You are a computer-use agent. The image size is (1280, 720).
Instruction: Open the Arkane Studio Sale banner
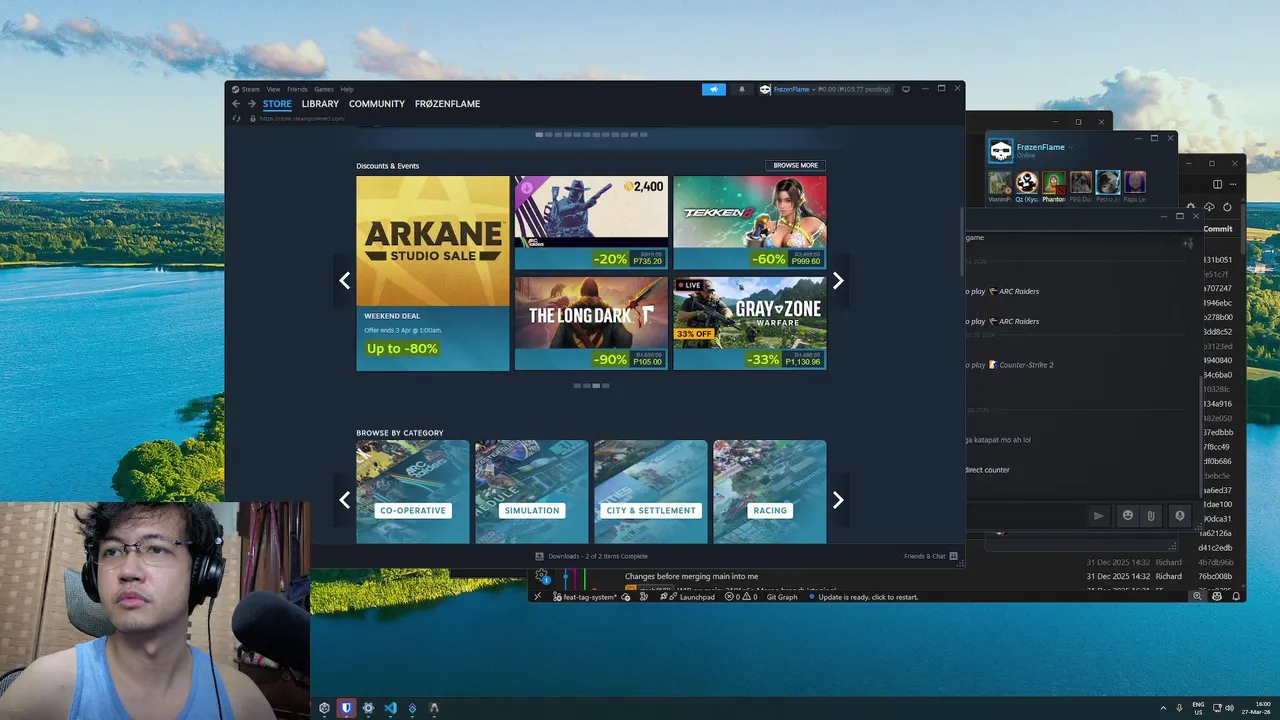coord(433,273)
